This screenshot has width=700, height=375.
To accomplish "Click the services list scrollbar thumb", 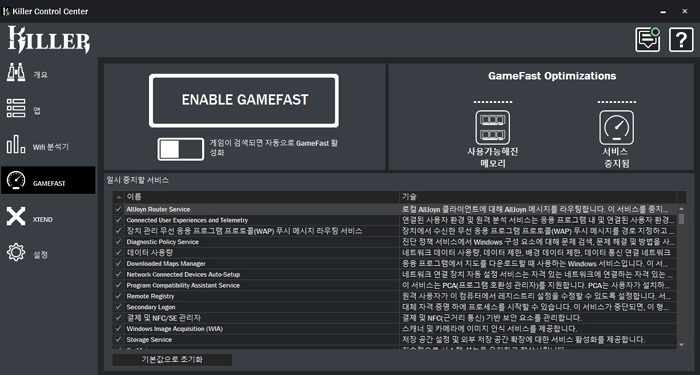I will click(x=681, y=219).
